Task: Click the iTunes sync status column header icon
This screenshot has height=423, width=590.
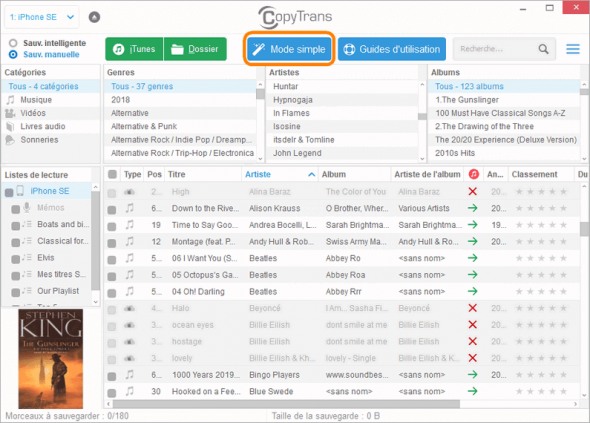Action: pyautogui.click(x=473, y=174)
